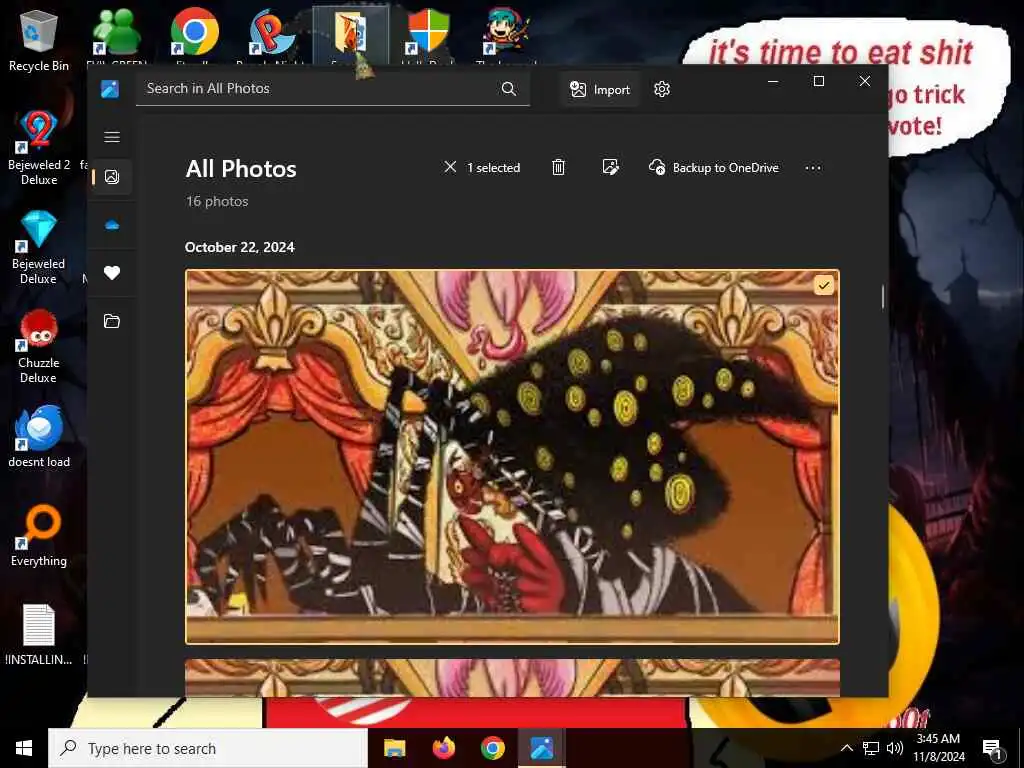The image size is (1024, 768).
Task: Click the search magnifier in Photos
Action: [509, 89]
